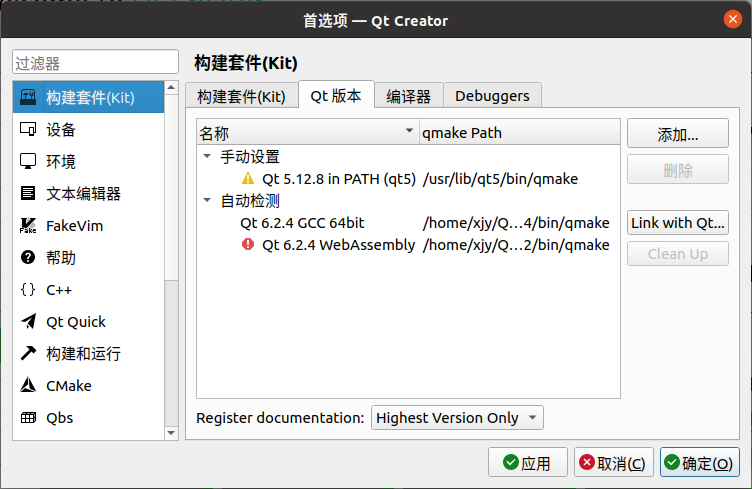Open the Register documentation dropdown

pyautogui.click(x=457, y=418)
